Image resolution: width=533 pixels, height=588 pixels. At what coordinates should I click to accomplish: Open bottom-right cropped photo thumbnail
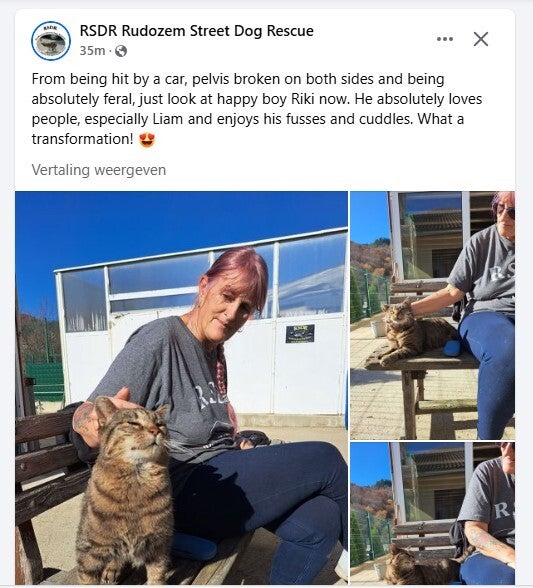pos(432,513)
